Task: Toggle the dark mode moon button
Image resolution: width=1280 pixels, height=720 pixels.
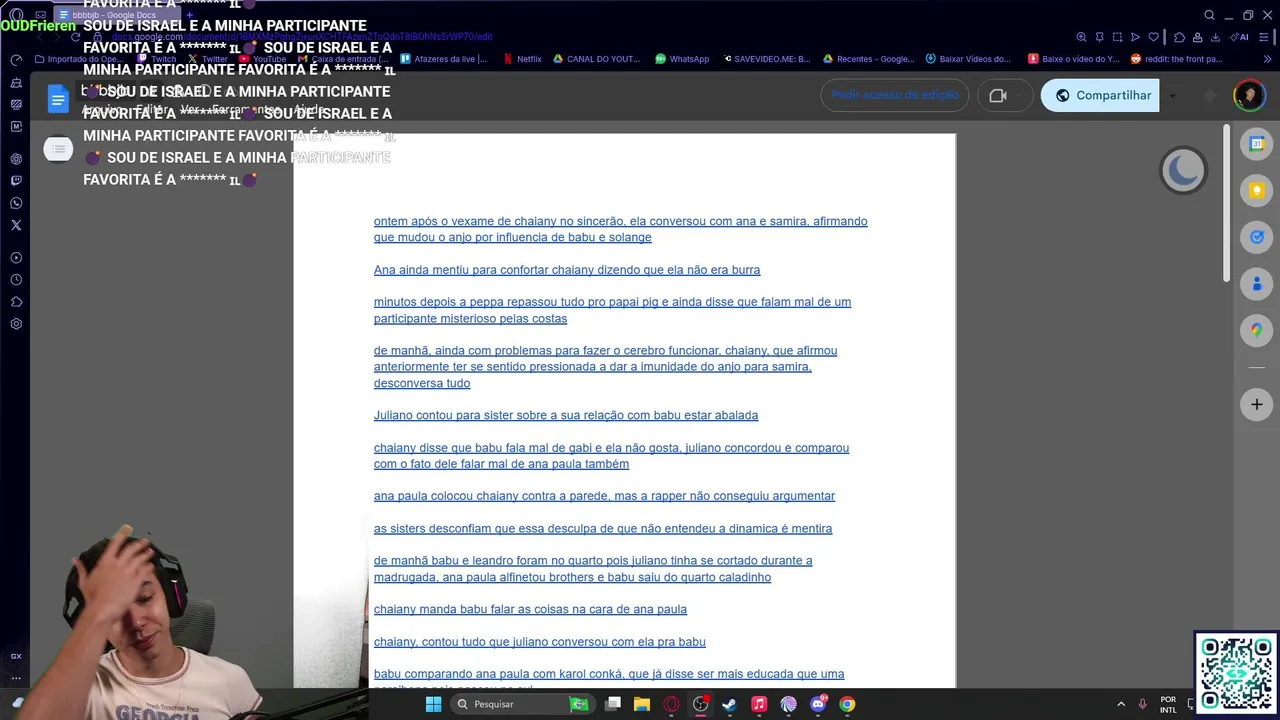Action: [x=1183, y=170]
